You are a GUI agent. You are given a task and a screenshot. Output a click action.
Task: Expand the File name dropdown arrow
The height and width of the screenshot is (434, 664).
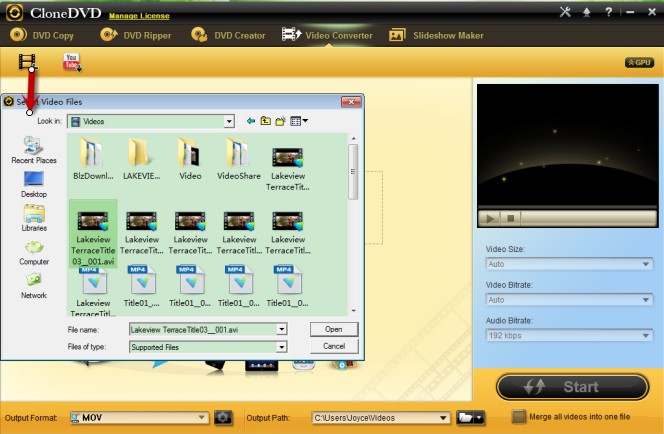(282, 329)
